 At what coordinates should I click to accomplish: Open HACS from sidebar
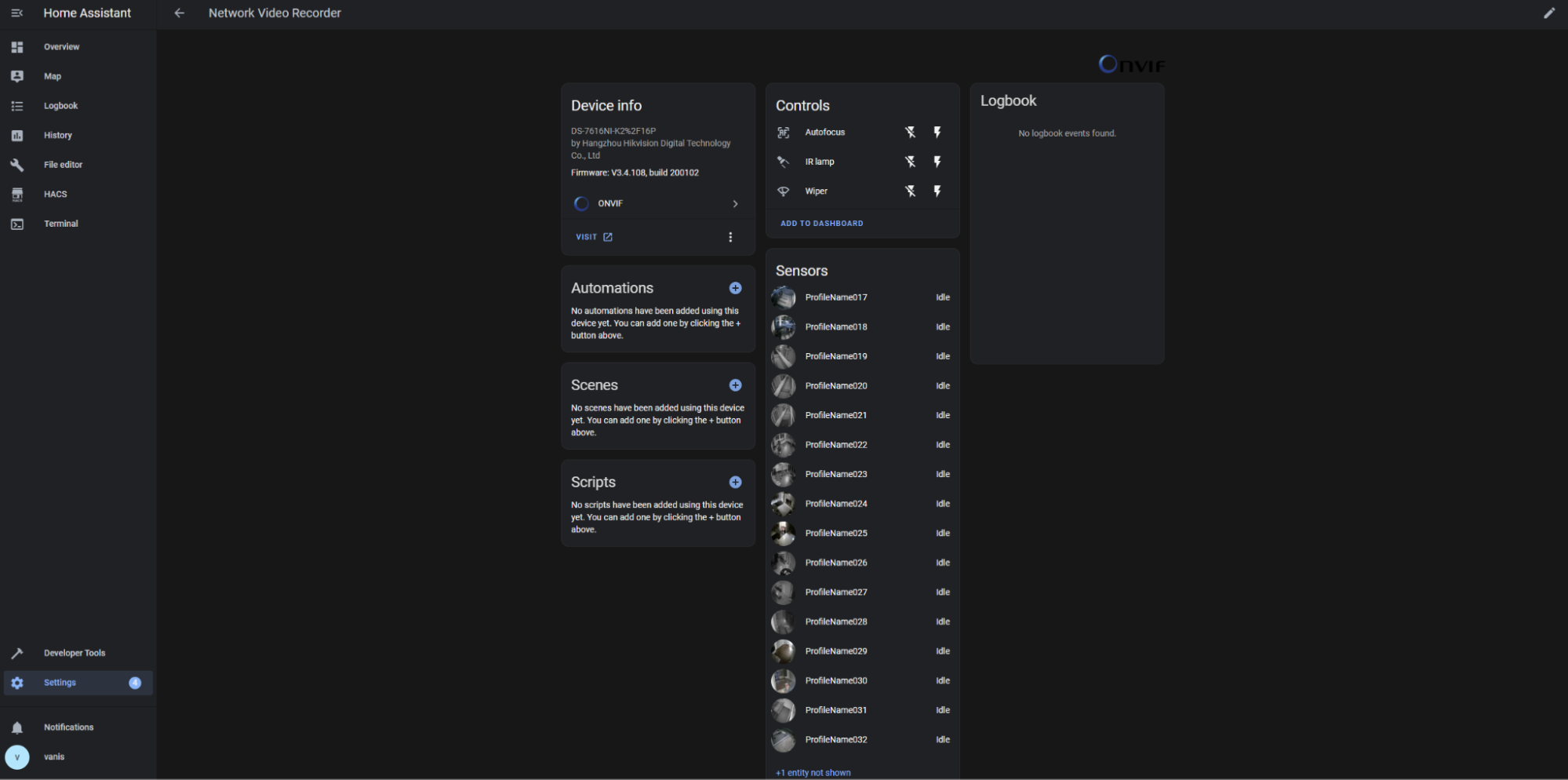[55, 195]
